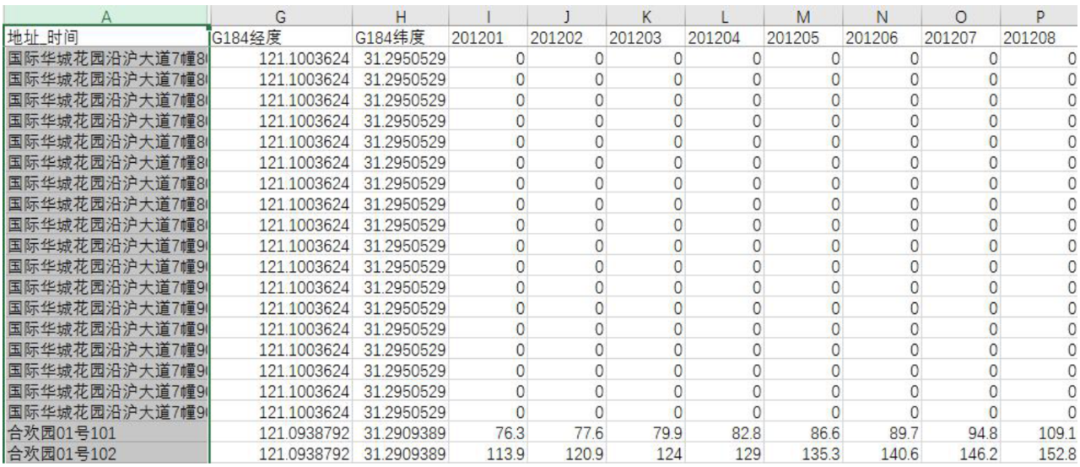1080x467 pixels.
Task: Select the cell containing 79.9
Action: click(646, 433)
